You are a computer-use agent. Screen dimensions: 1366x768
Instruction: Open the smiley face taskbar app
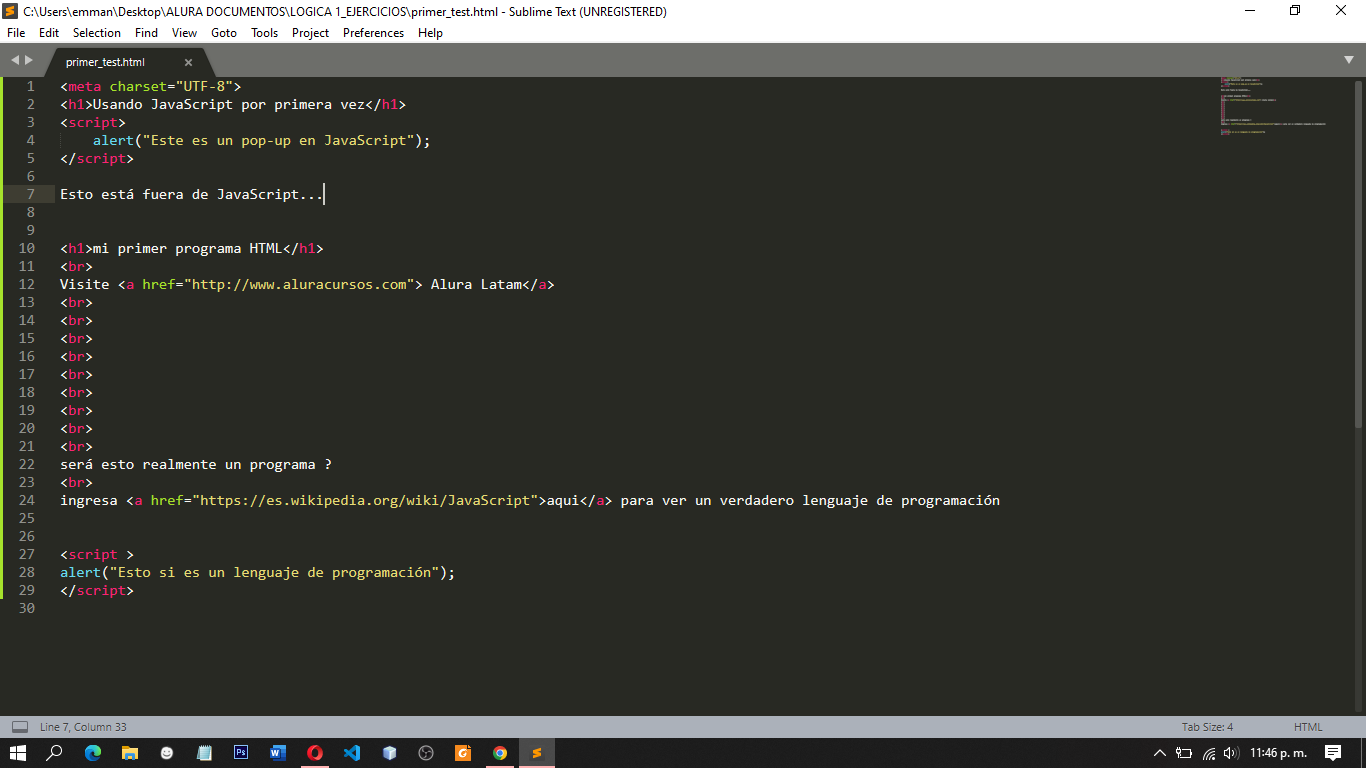click(x=167, y=753)
